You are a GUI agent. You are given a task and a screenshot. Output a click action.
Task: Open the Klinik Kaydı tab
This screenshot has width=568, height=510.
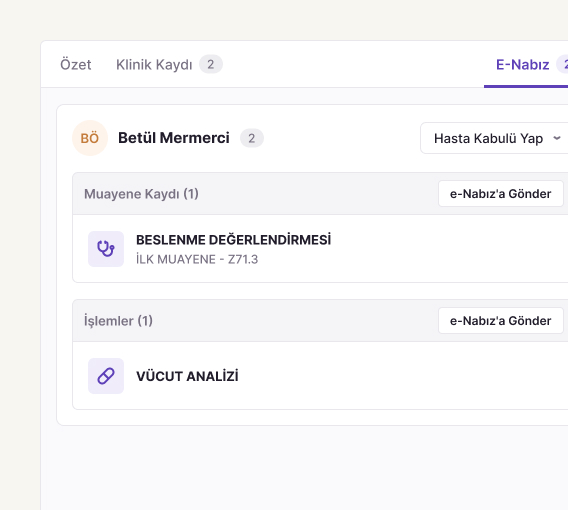tap(154, 64)
